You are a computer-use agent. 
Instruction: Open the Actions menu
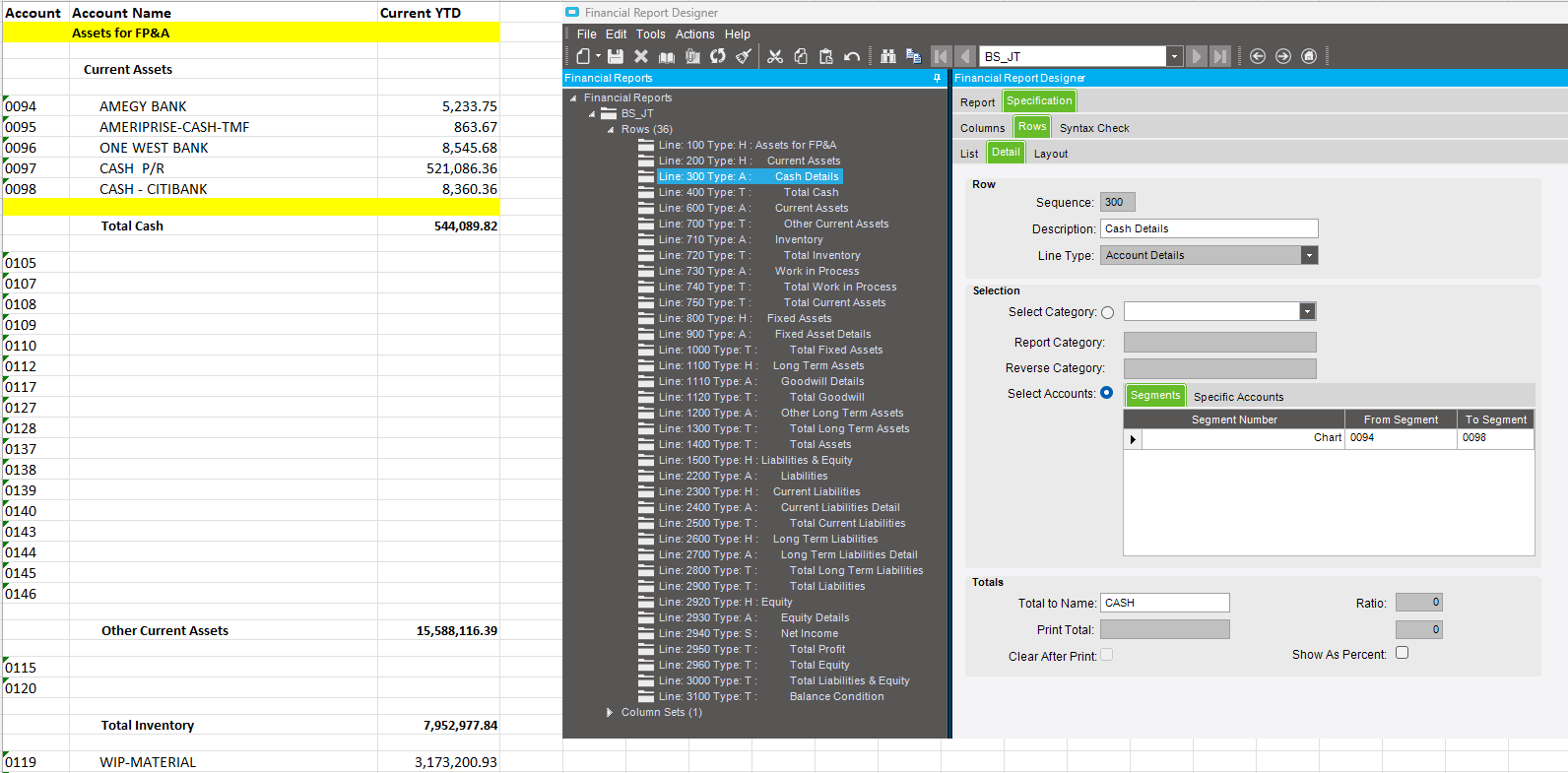[695, 33]
